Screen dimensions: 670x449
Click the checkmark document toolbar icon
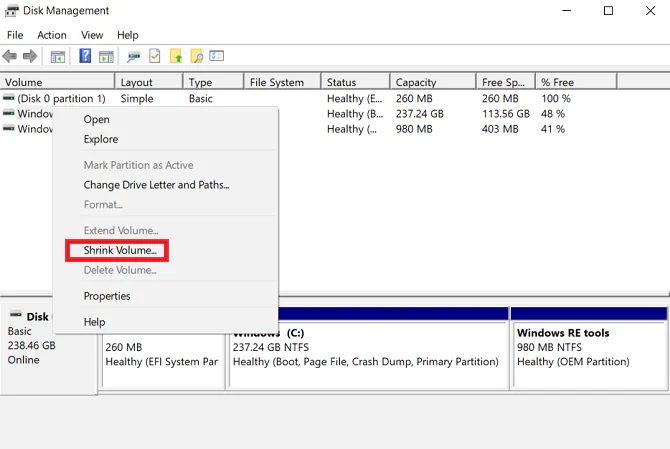click(155, 56)
